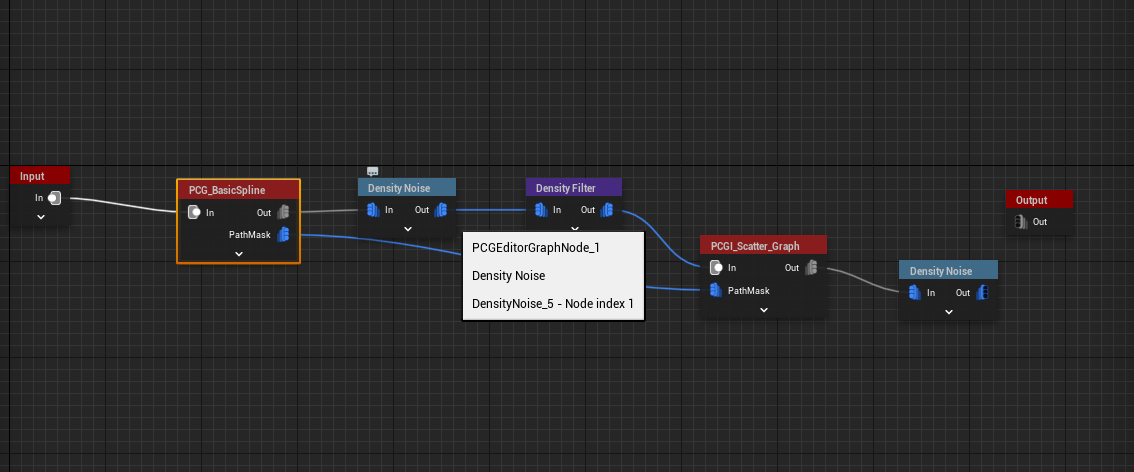This screenshot has height=472, width=1134.
Task: Click PCGI_Scatter_Graph's Out pin
Action: click(x=811, y=267)
